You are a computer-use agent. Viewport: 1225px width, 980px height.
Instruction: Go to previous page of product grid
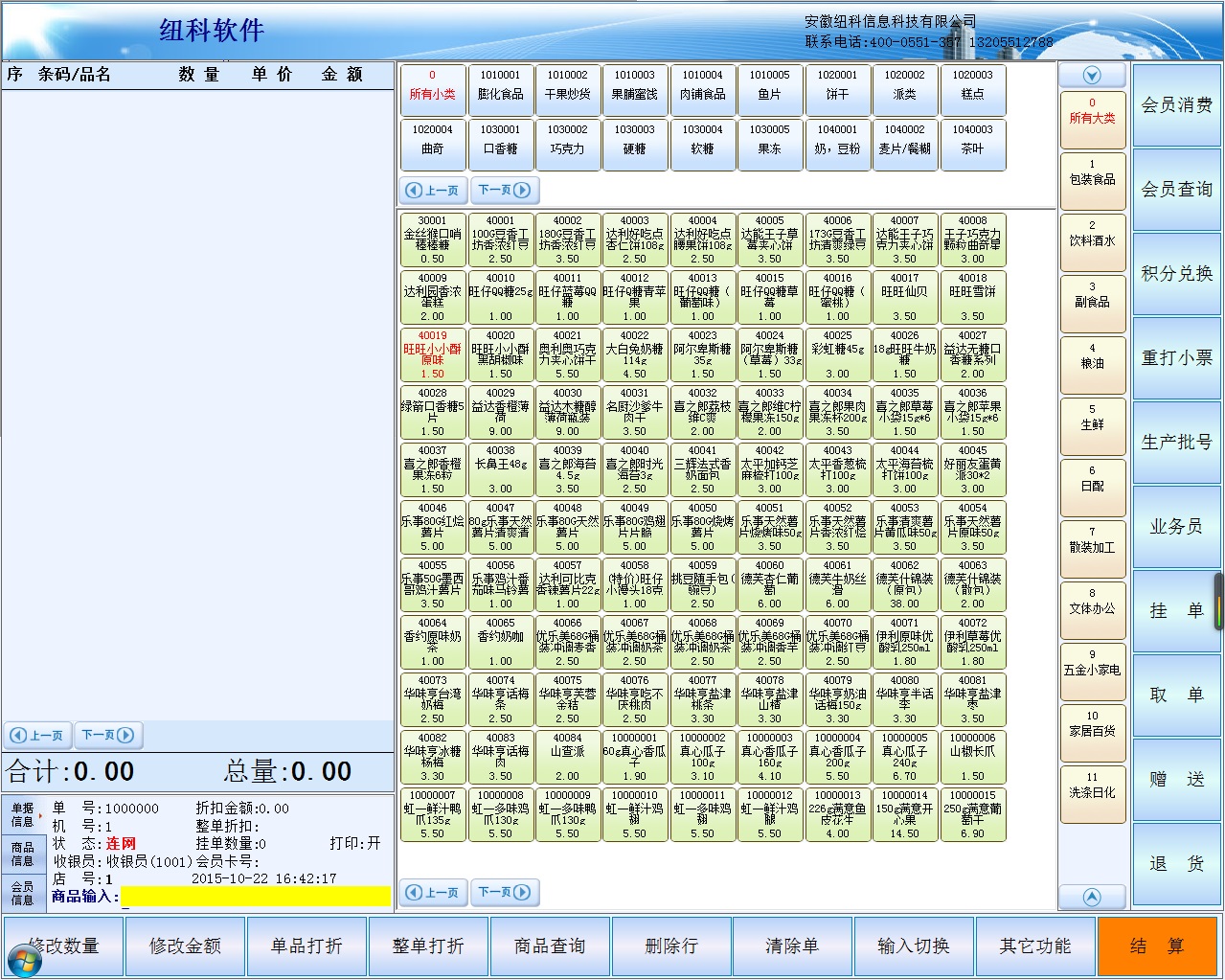[x=432, y=892]
